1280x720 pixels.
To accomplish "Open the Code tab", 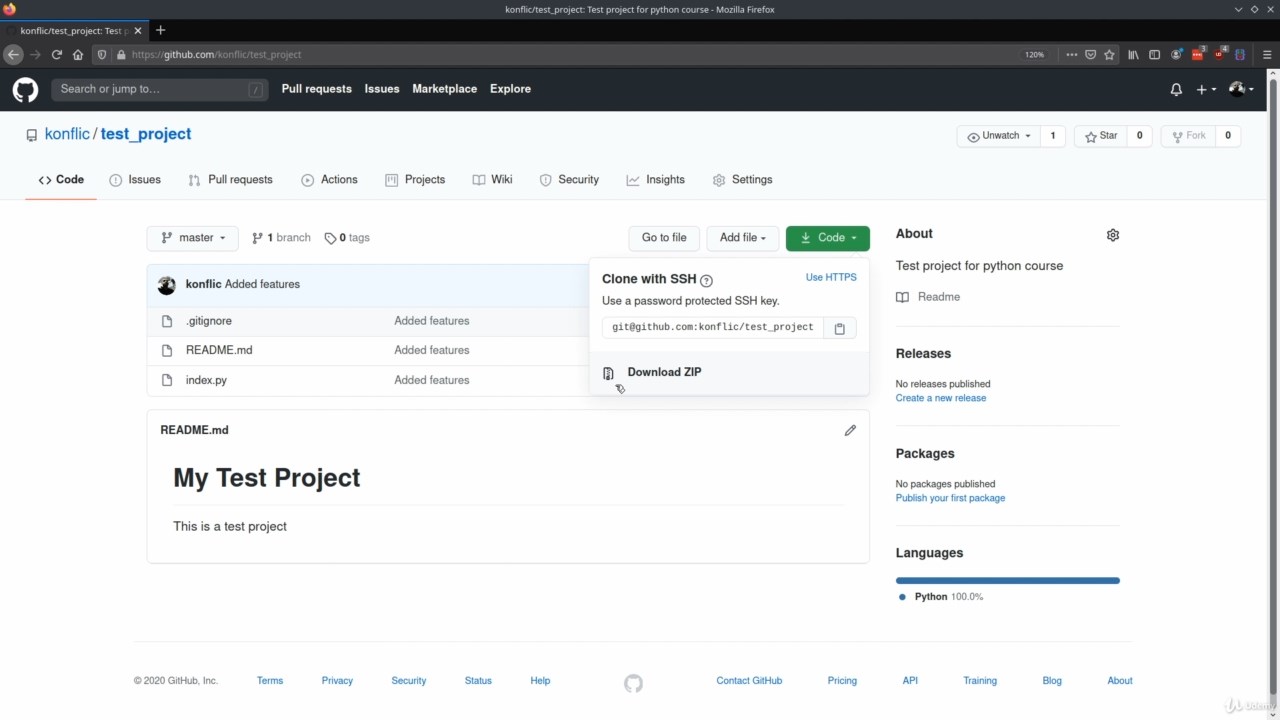I will click(x=61, y=180).
